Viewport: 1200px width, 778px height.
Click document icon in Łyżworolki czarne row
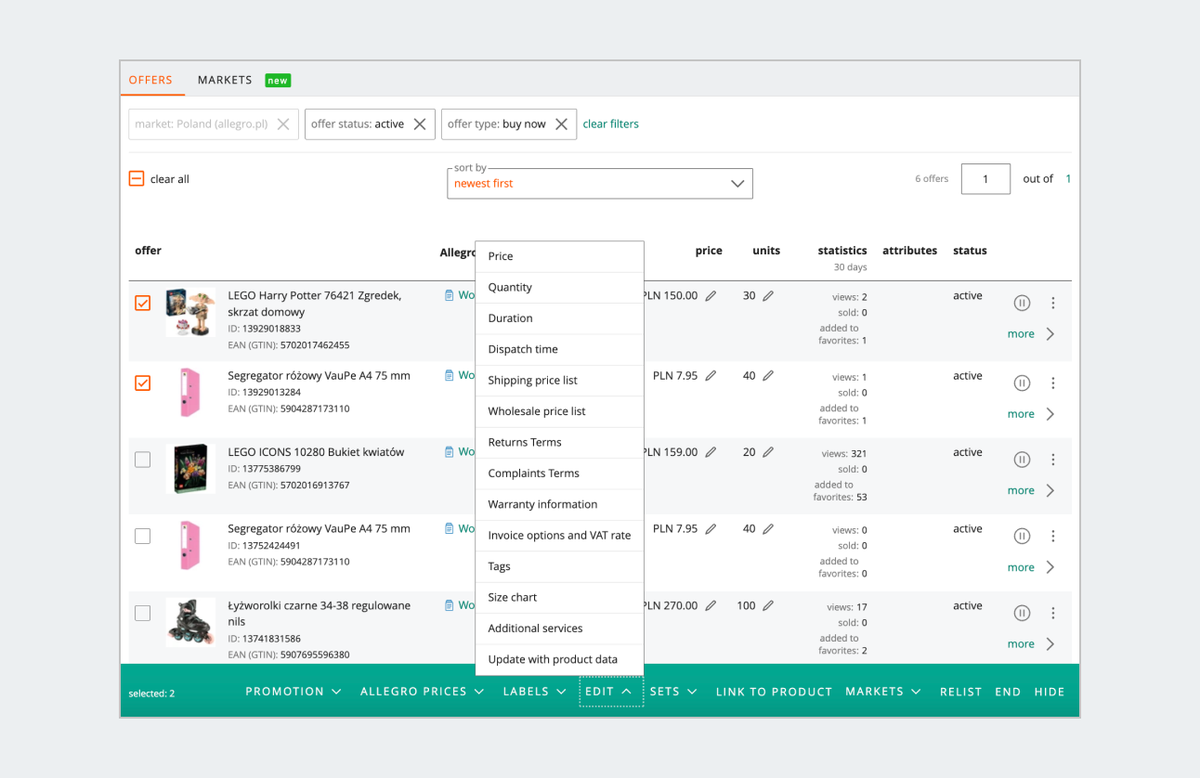click(449, 606)
